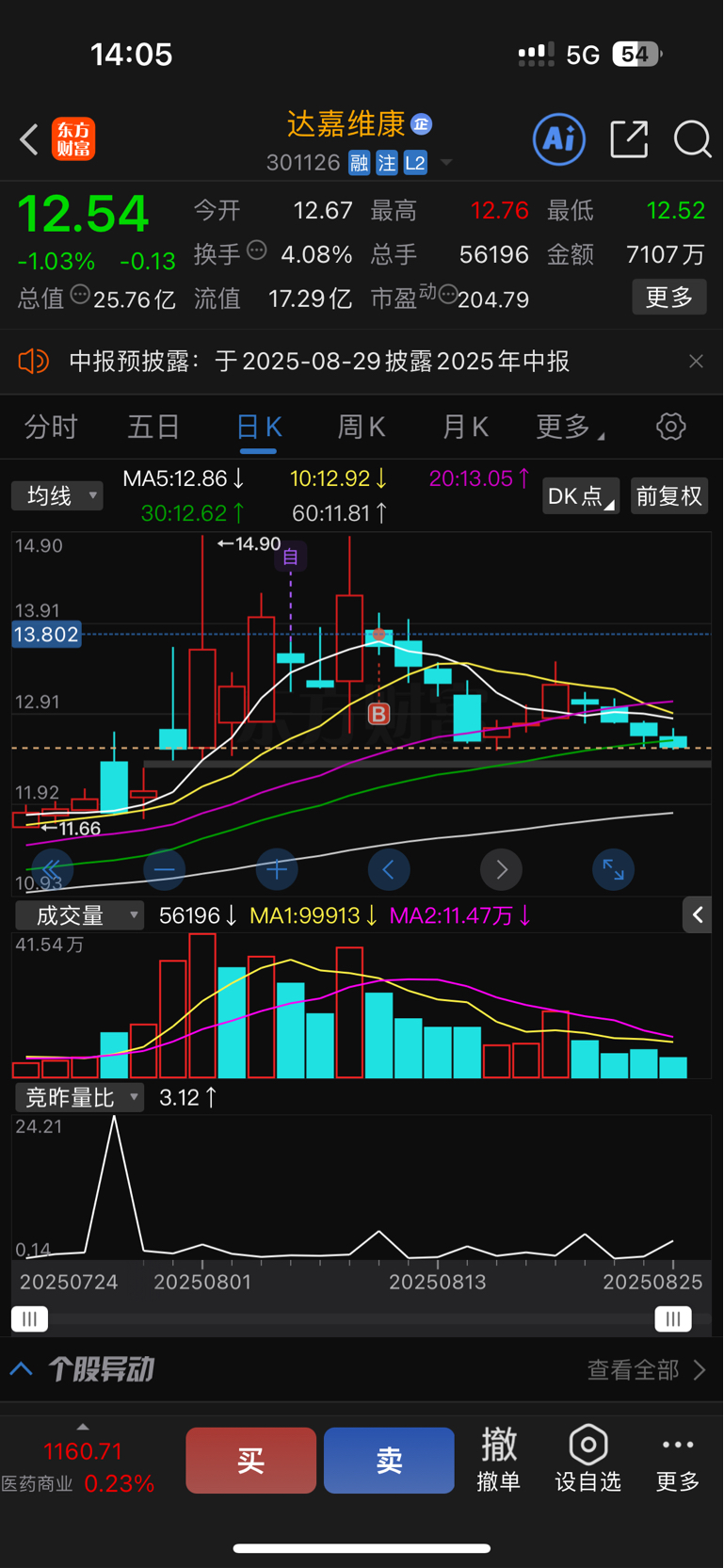Expand 医药商业 index panel arrow
Viewport: 724px width, 1568px height.
click(83, 1428)
